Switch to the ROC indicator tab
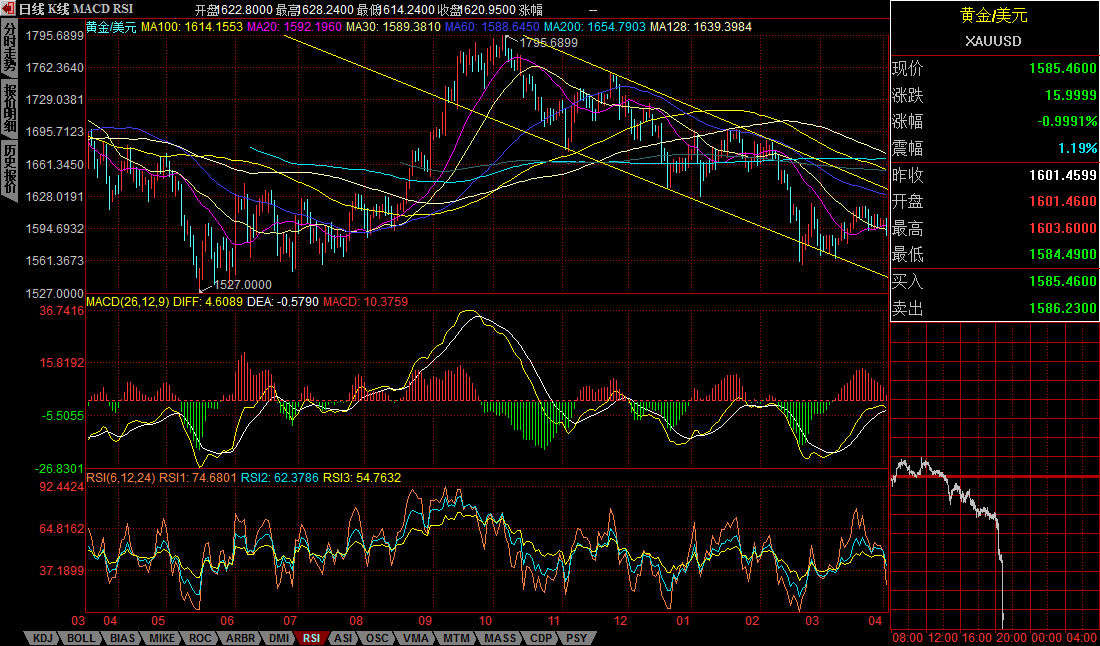This screenshot has width=1100, height=646. [x=200, y=638]
